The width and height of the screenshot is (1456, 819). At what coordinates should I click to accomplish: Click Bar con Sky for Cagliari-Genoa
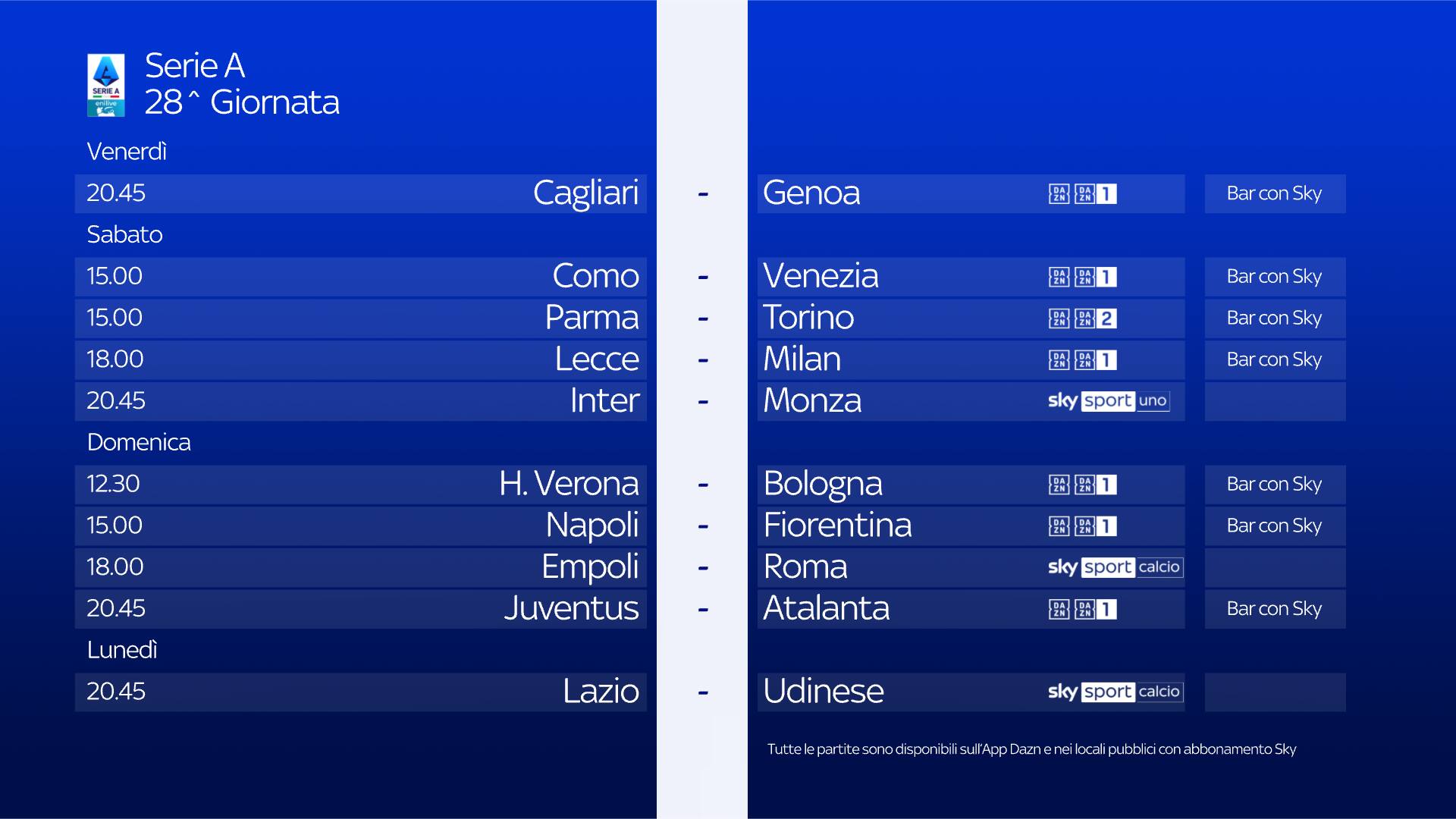[x=1274, y=194]
